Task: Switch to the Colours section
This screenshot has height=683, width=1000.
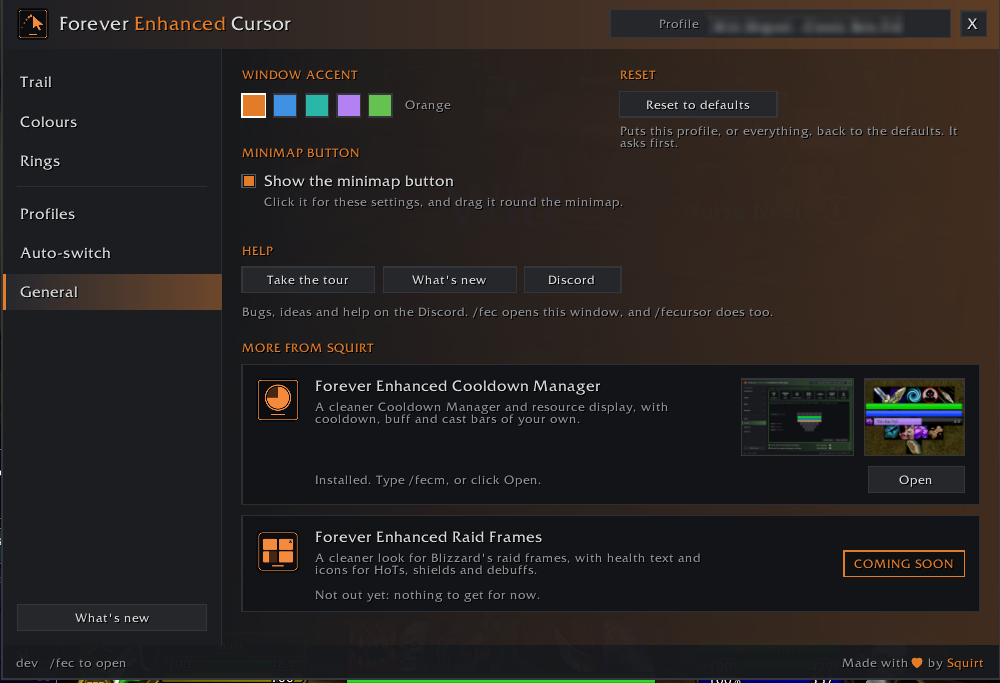Action: (x=112, y=122)
